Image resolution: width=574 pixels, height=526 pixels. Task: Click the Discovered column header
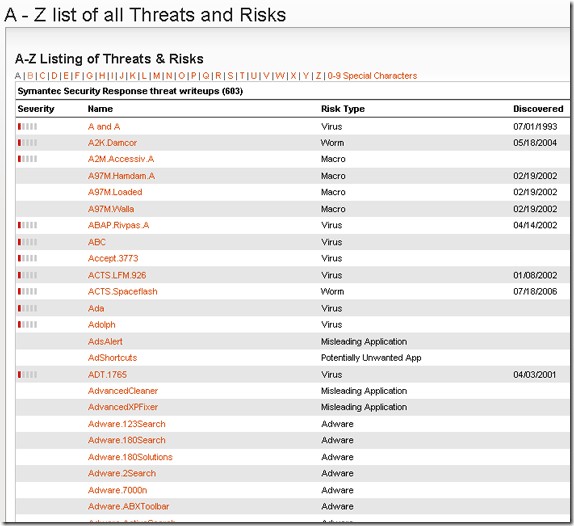click(538, 109)
